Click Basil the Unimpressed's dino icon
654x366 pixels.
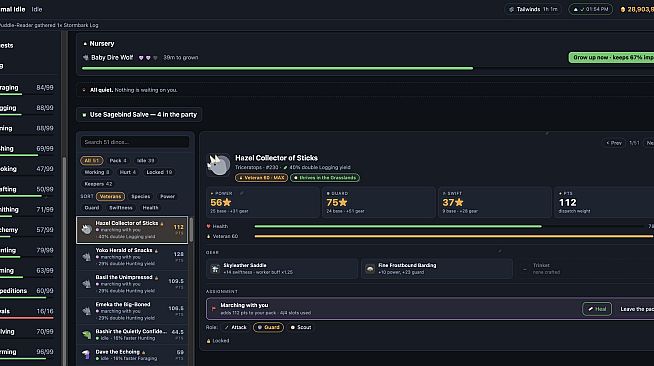(x=87, y=284)
